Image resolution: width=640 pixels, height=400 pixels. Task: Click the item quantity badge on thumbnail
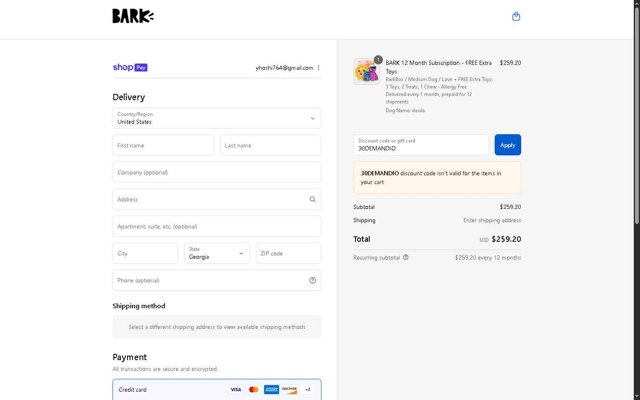point(378,60)
